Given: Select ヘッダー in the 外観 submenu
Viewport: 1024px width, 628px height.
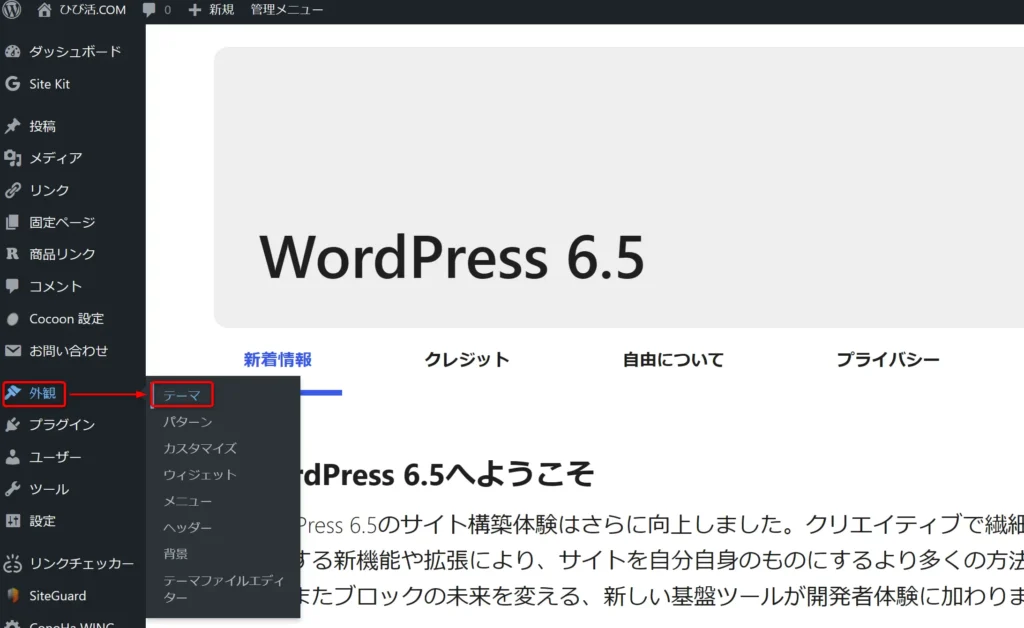Looking at the screenshot, I should click(187, 527).
